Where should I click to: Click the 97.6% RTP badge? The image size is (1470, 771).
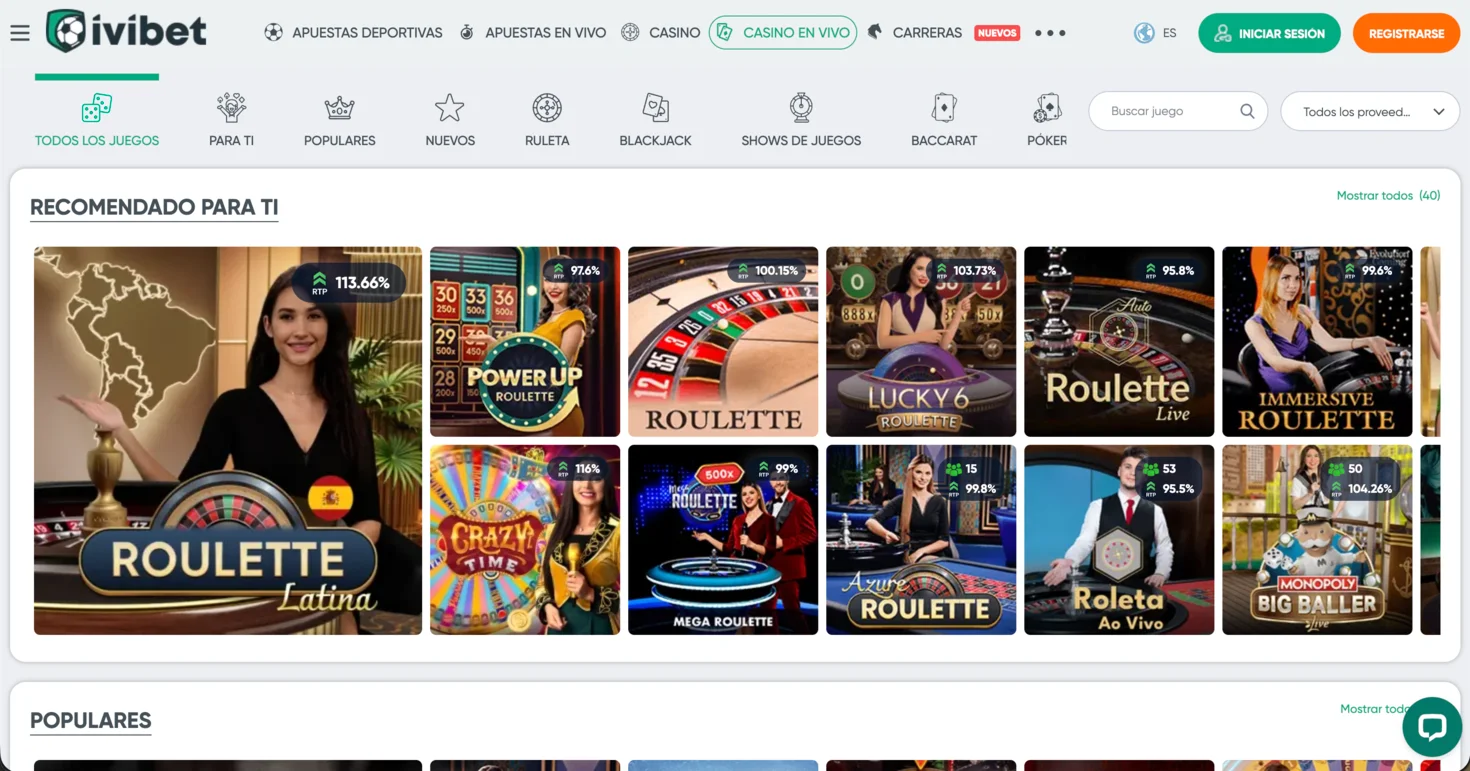pos(576,271)
